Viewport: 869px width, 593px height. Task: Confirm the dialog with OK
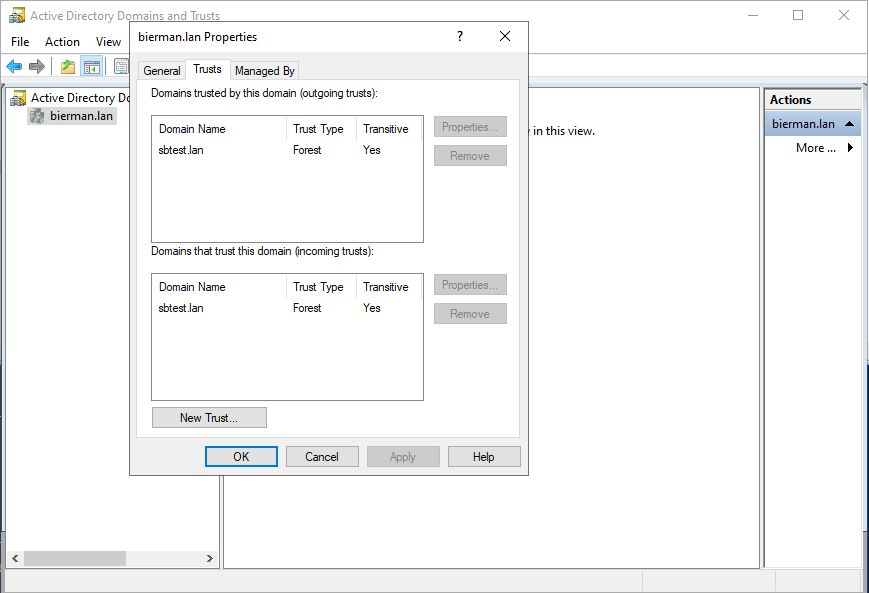(x=241, y=457)
